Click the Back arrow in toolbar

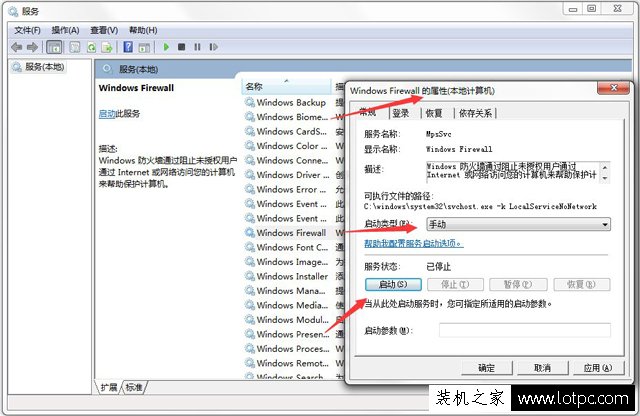coord(17,47)
